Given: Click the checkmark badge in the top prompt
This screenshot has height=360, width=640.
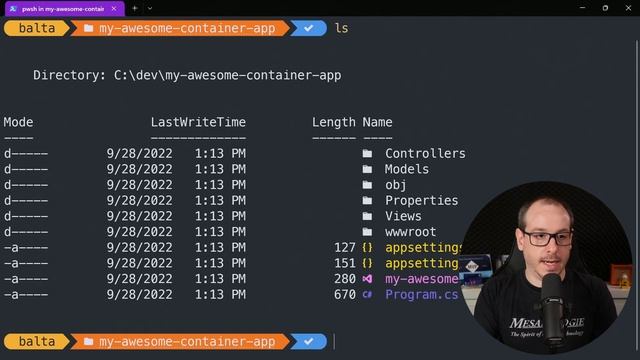Looking at the screenshot, I should (309, 28).
